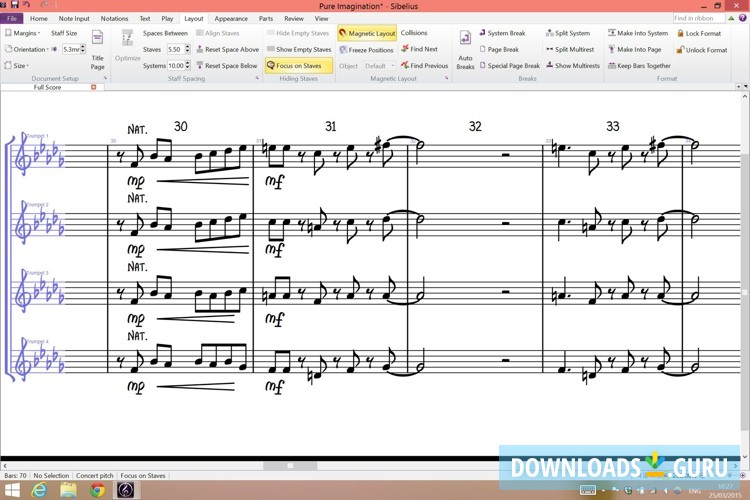This screenshot has width=750, height=500.
Task: Click Split Multirest
Action: pyautogui.click(x=570, y=49)
